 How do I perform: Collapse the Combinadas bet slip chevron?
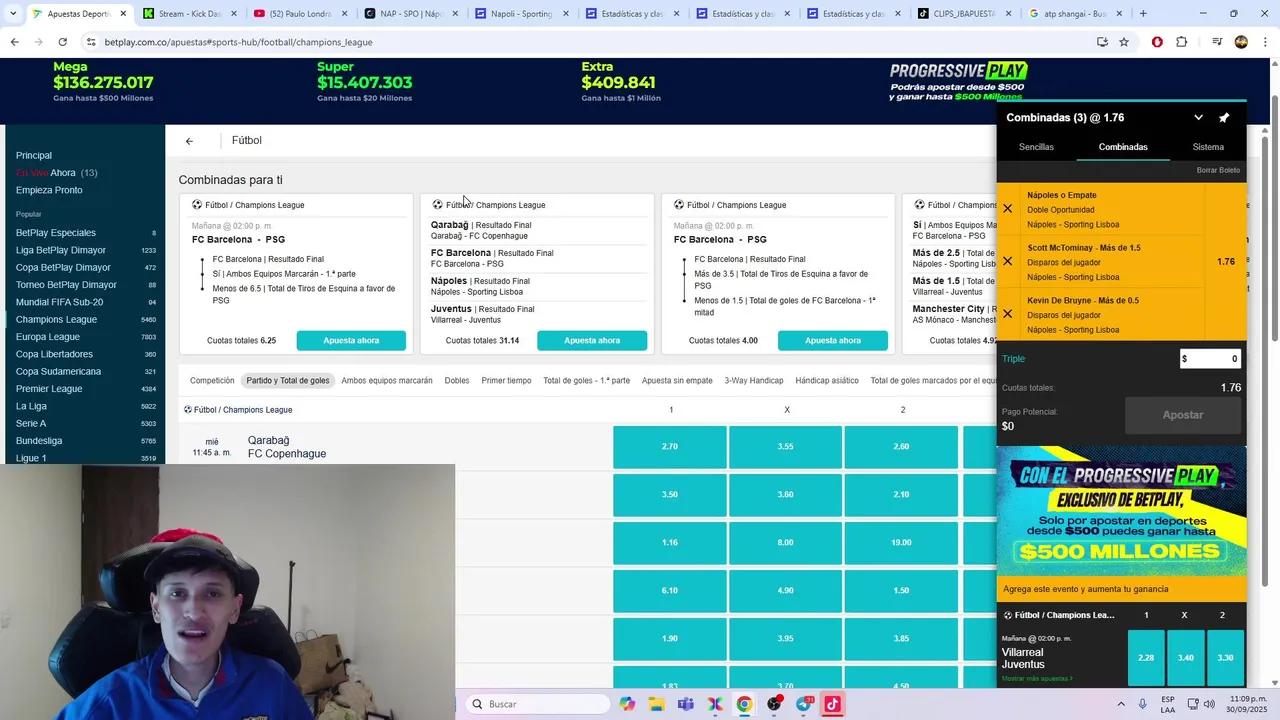pos(1198,118)
